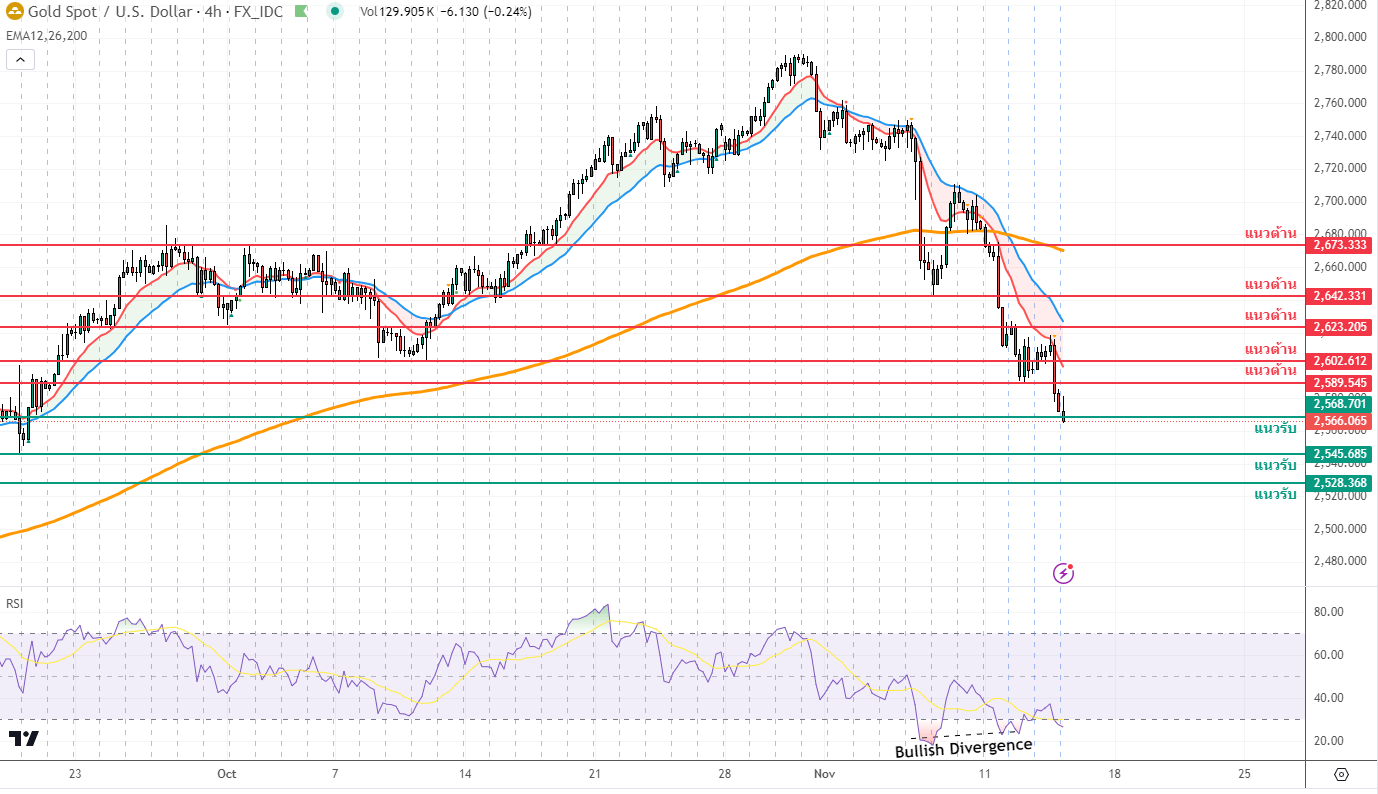This screenshot has width=1378, height=794.
Task: Click the 2,589.545 resistance price label
Action: 1341,383
